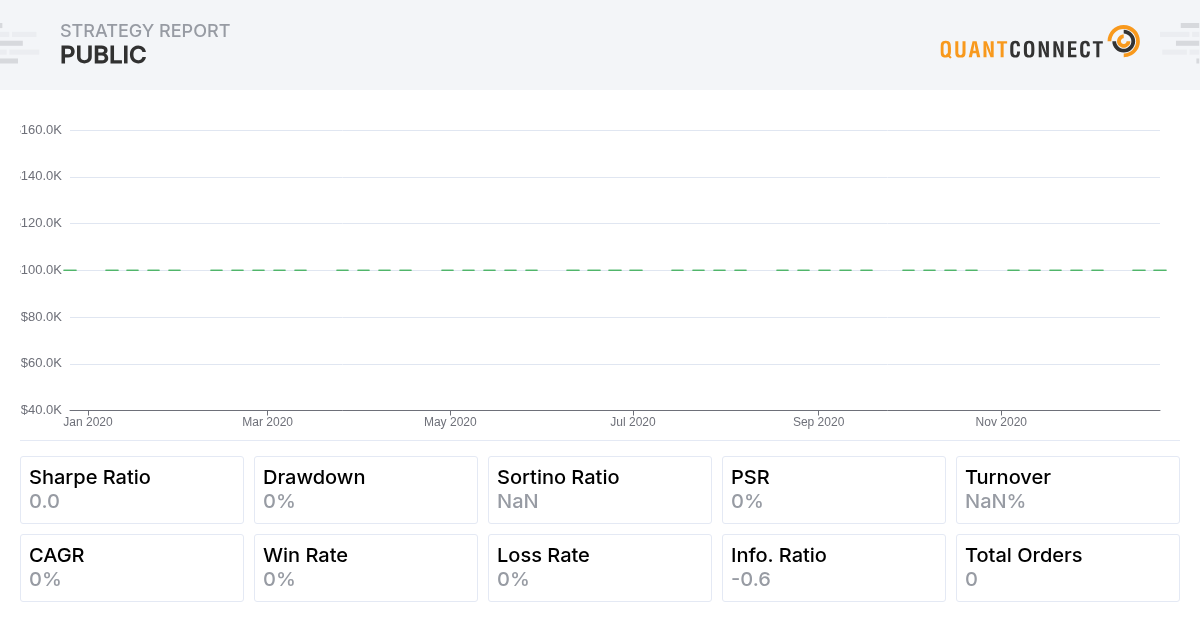Click the Sortino Ratio value NaN
1200x632 pixels.
pyautogui.click(x=518, y=502)
